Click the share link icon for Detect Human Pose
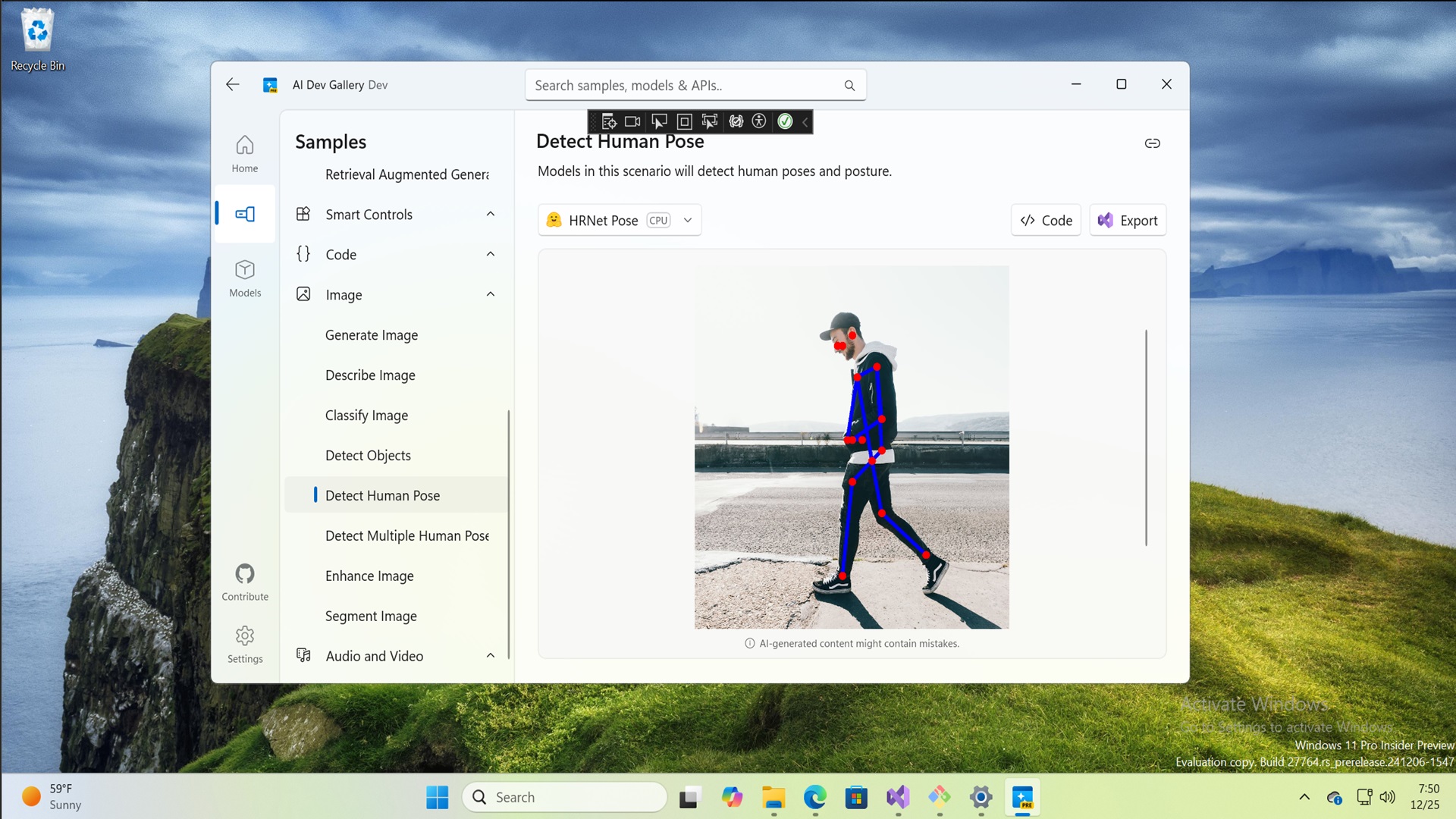This screenshot has width=1456, height=819. click(x=1152, y=143)
